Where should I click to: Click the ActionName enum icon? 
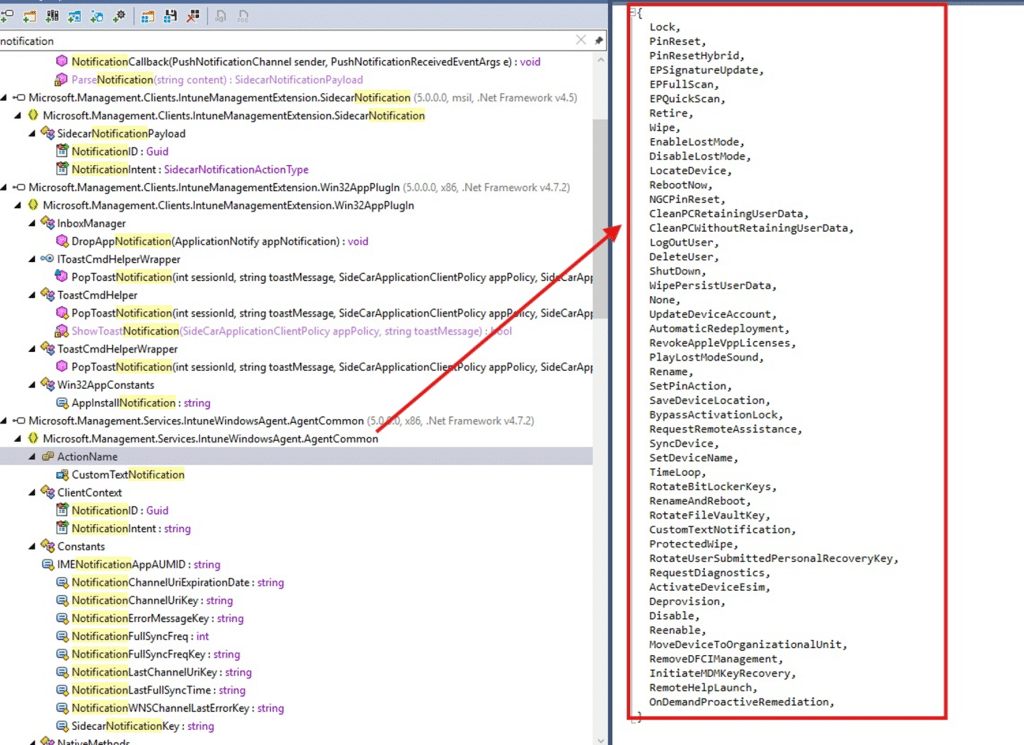(47, 457)
